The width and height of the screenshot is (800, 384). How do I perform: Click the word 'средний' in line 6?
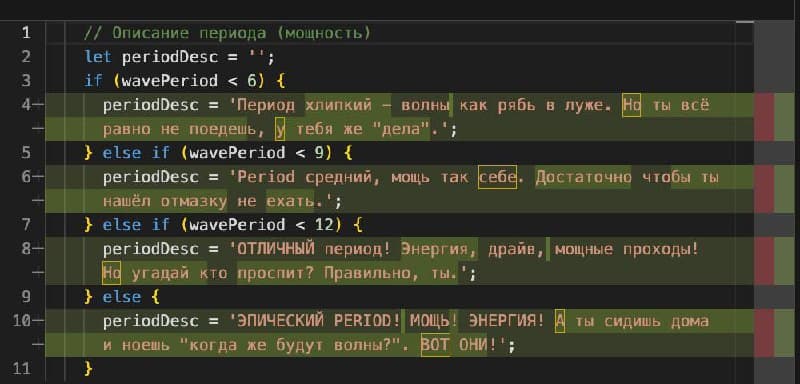point(338,177)
